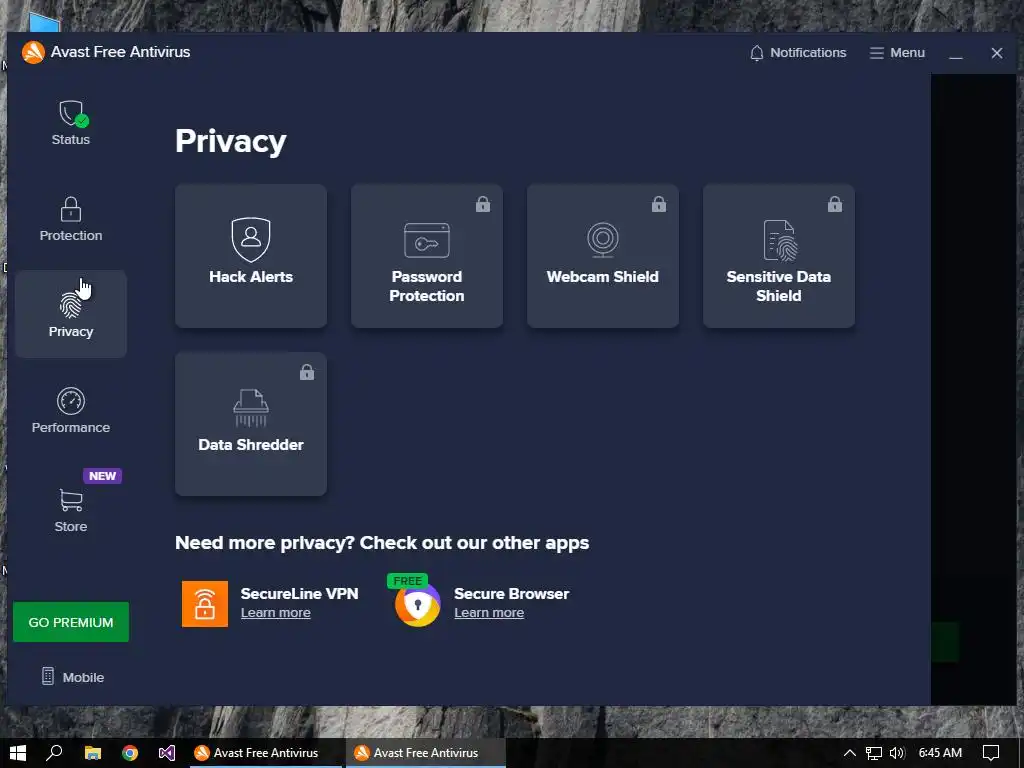Open the Performance gauge section
The width and height of the screenshot is (1024, 768).
click(71, 411)
